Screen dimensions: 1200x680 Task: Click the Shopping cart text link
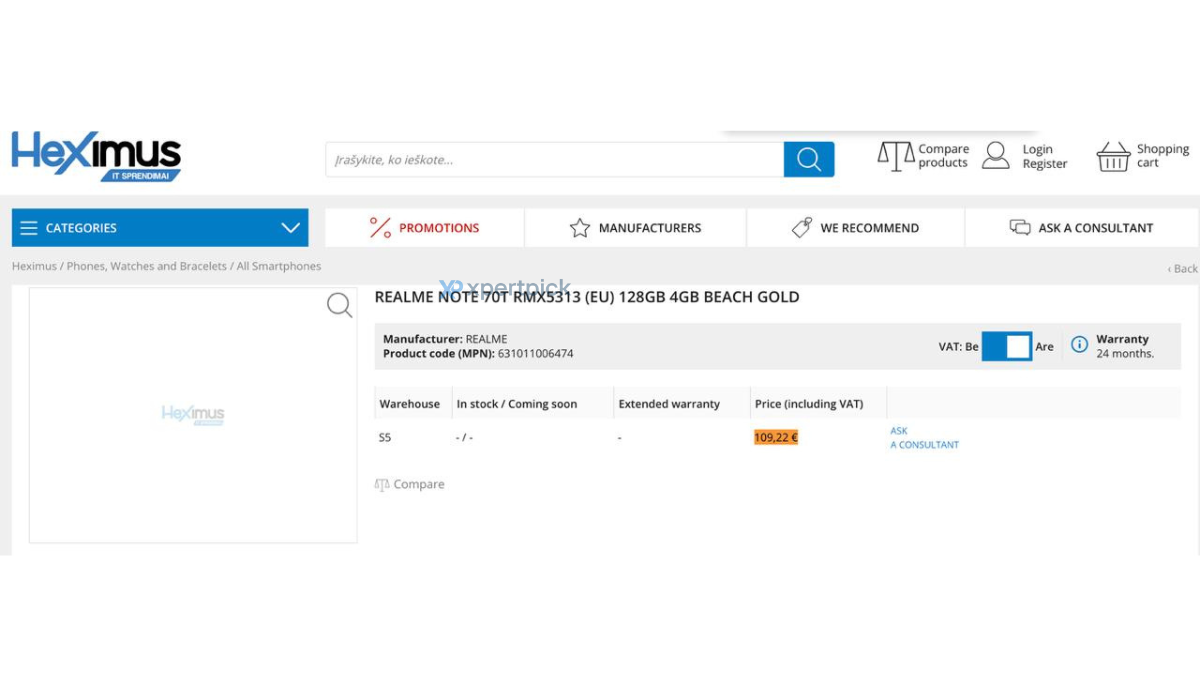point(1163,156)
